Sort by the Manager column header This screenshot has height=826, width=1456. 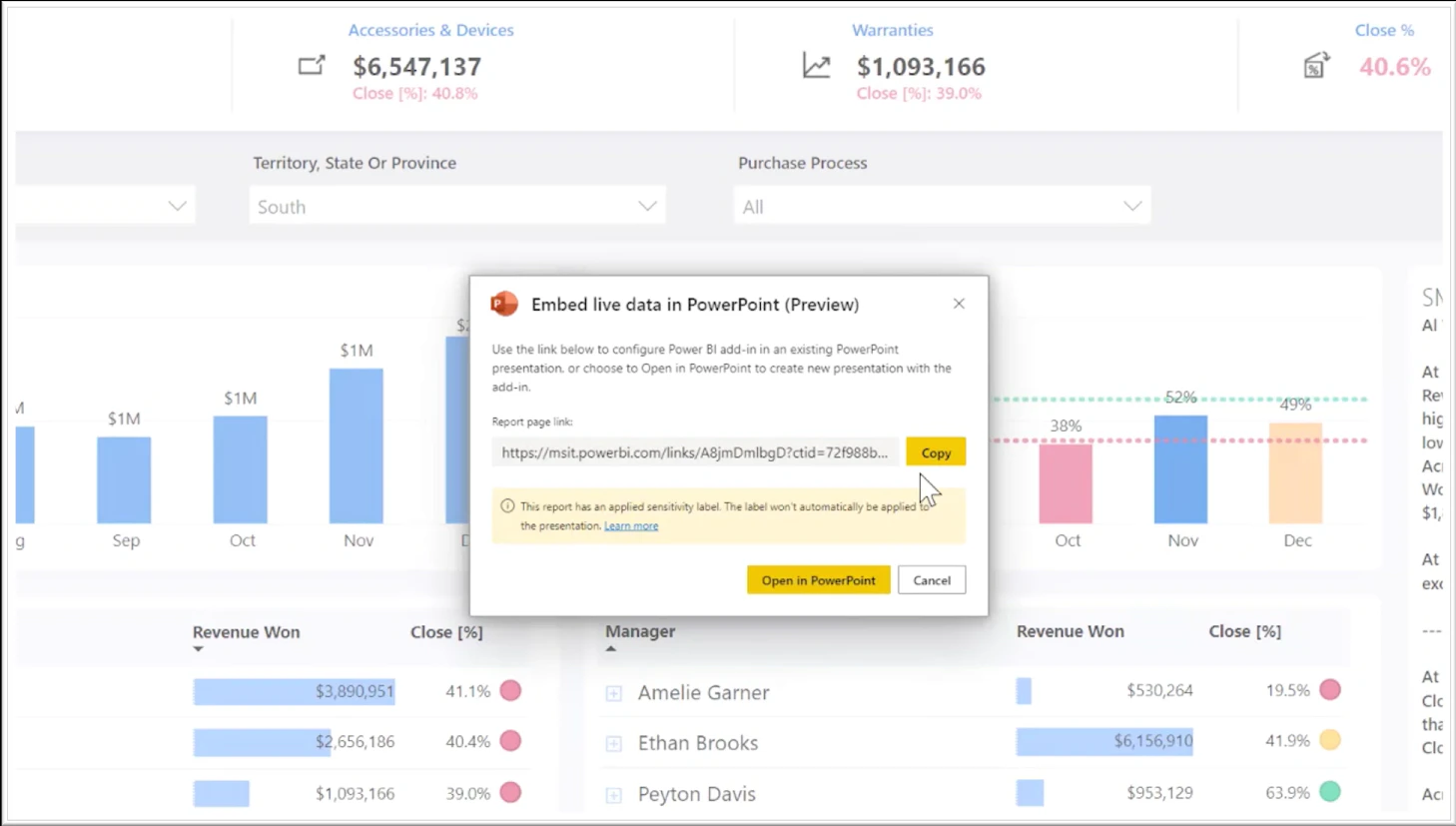[x=640, y=631]
